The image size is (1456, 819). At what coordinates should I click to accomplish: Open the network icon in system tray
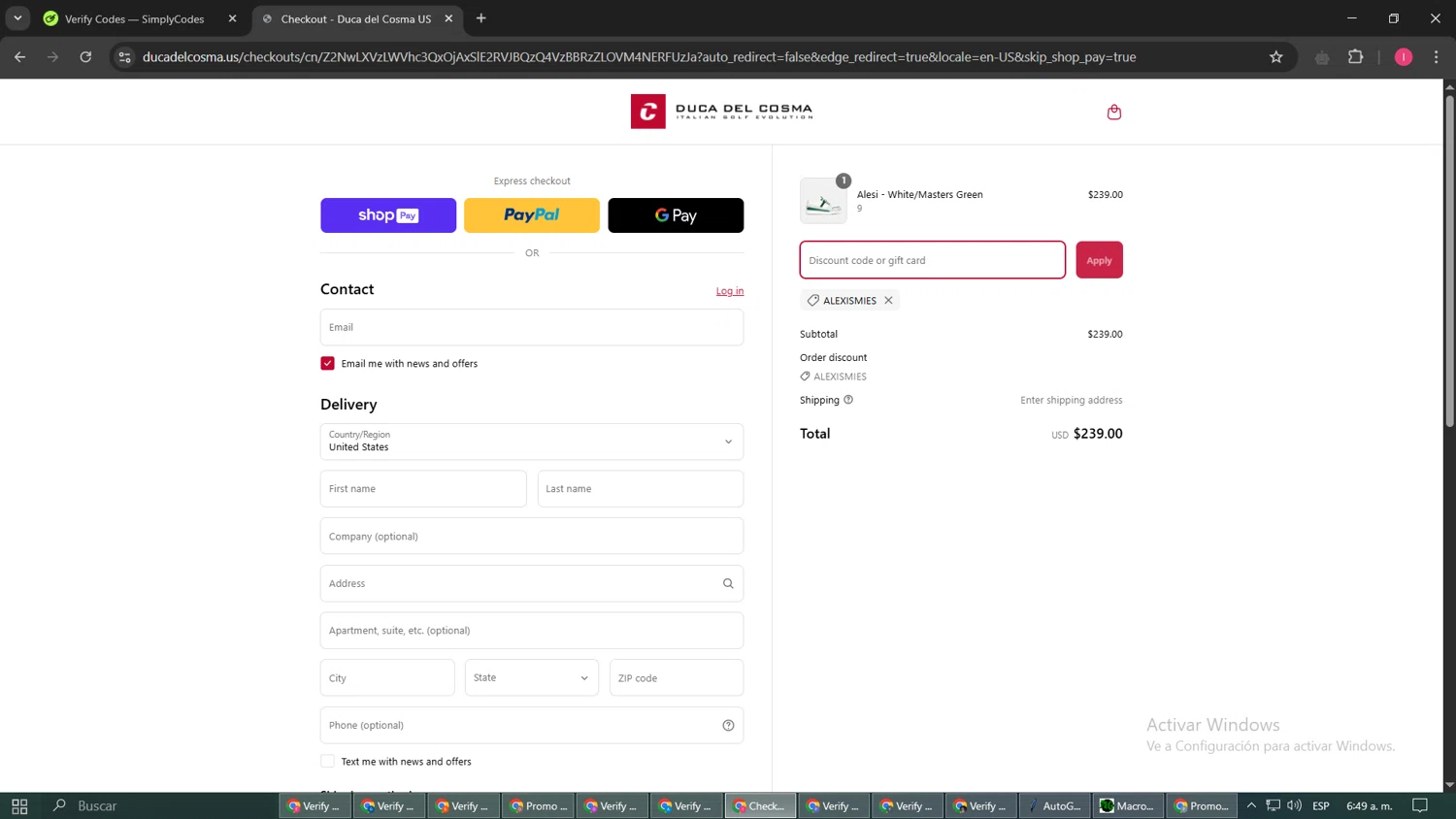tap(1273, 805)
